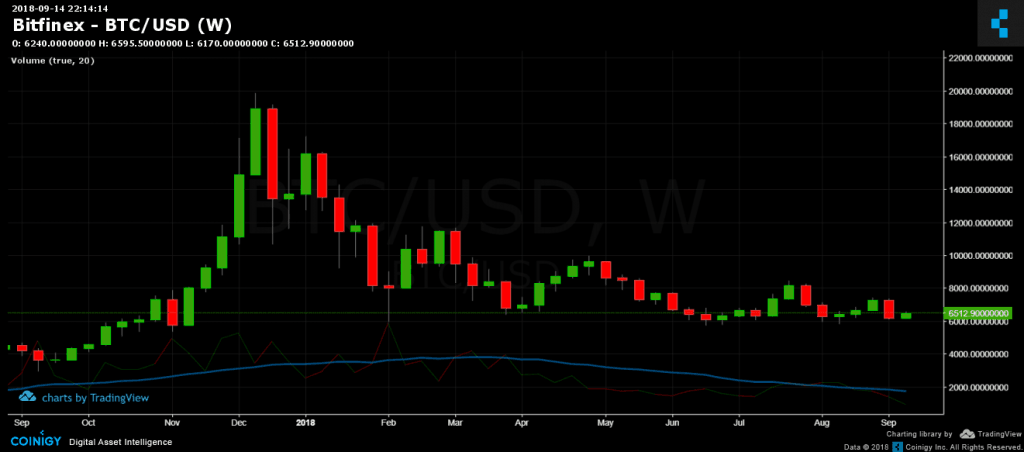This screenshot has height=452, width=1024.
Task: Click the 'Jul' time axis label
Action: coord(739,423)
